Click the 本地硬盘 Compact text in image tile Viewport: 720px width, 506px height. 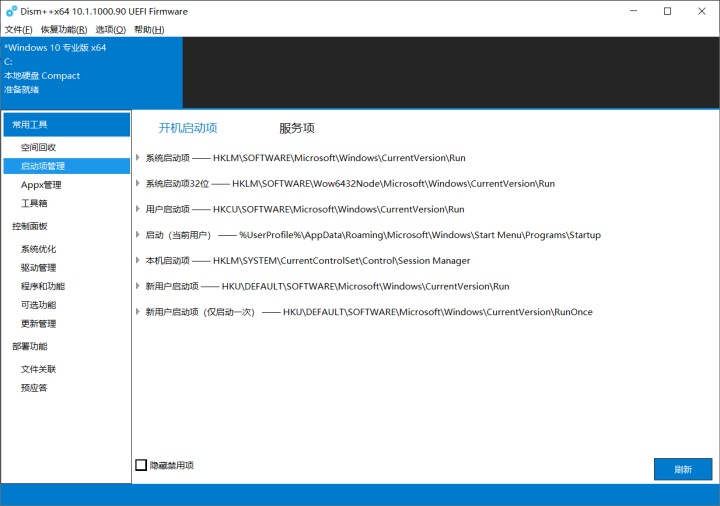(42, 76)
